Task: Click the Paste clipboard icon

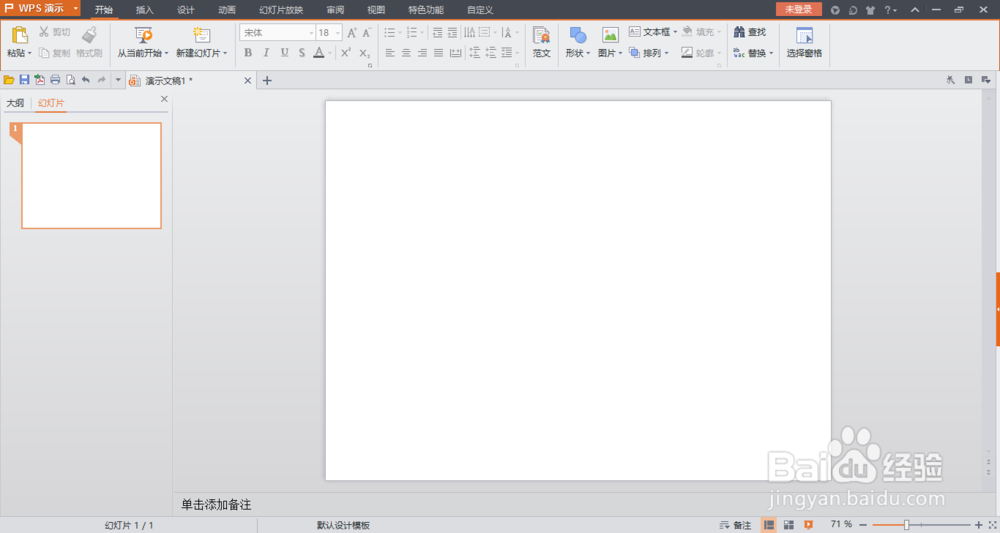Action: [x=20, y=34]
